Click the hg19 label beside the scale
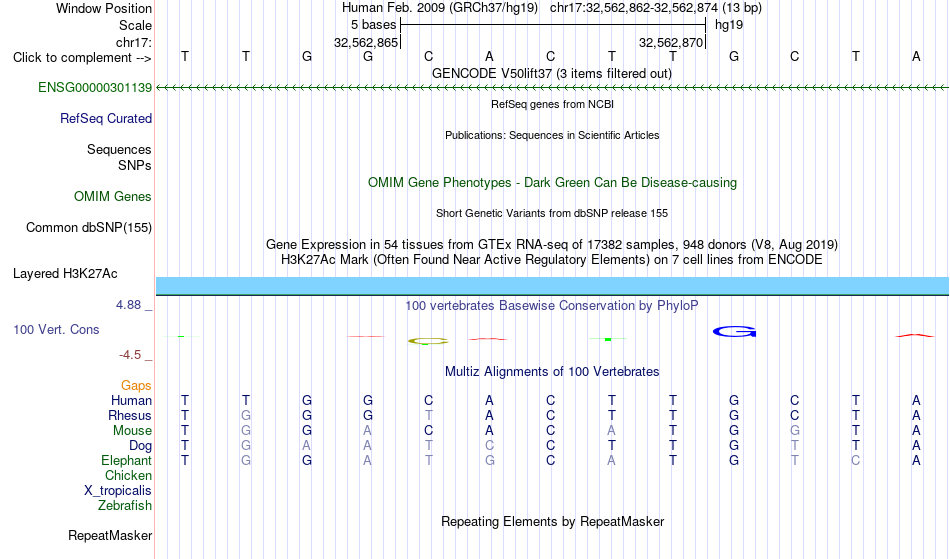Screen dimensions: 950x559 (x=729, y=25)
